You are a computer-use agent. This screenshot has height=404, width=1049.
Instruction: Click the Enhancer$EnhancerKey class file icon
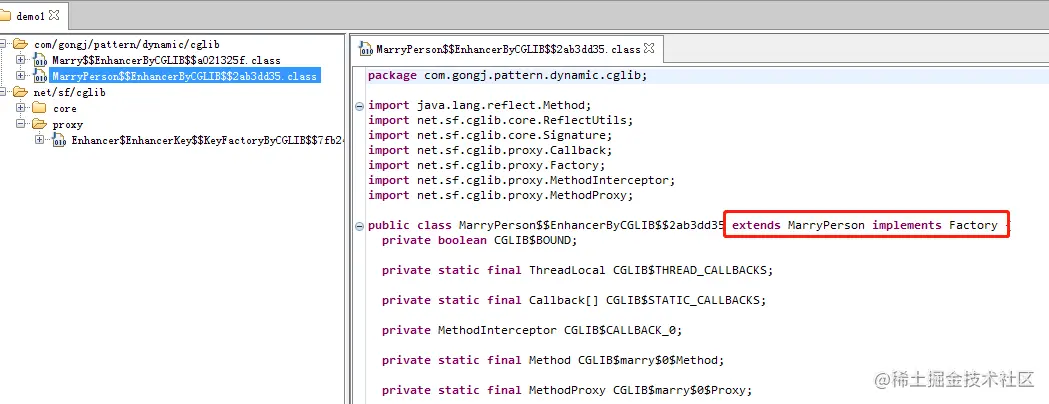(x=59, y=140)
